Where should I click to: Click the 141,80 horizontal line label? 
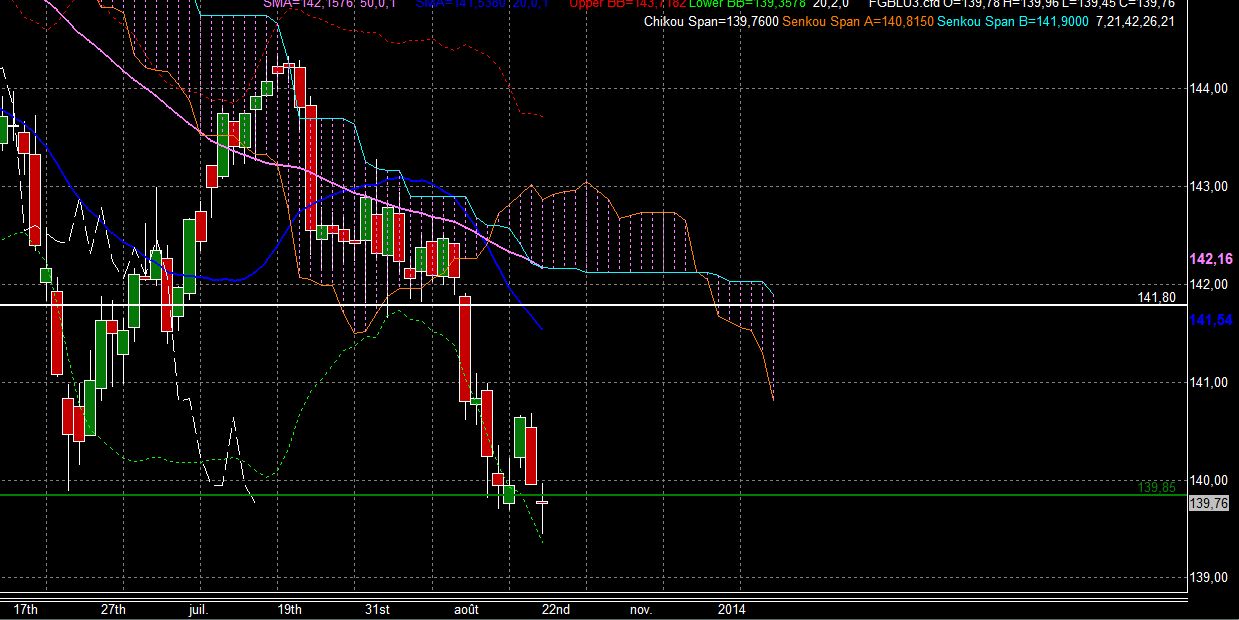click(x=1155, y=298)
